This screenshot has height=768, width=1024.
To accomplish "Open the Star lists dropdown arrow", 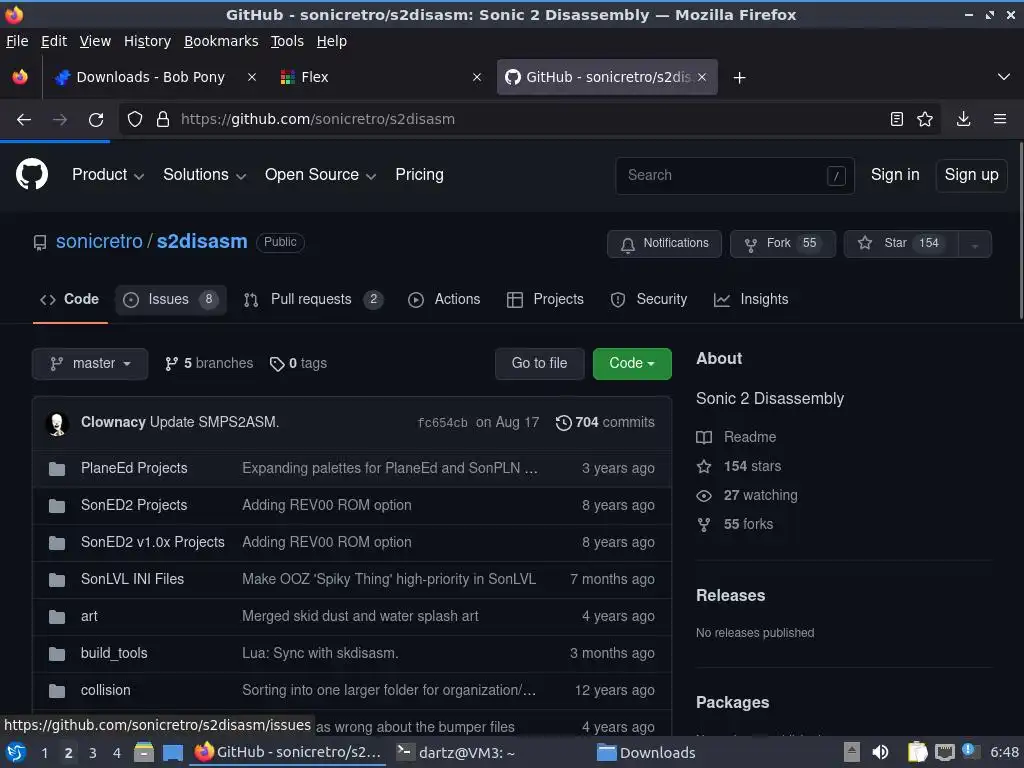I will [974, 244].
